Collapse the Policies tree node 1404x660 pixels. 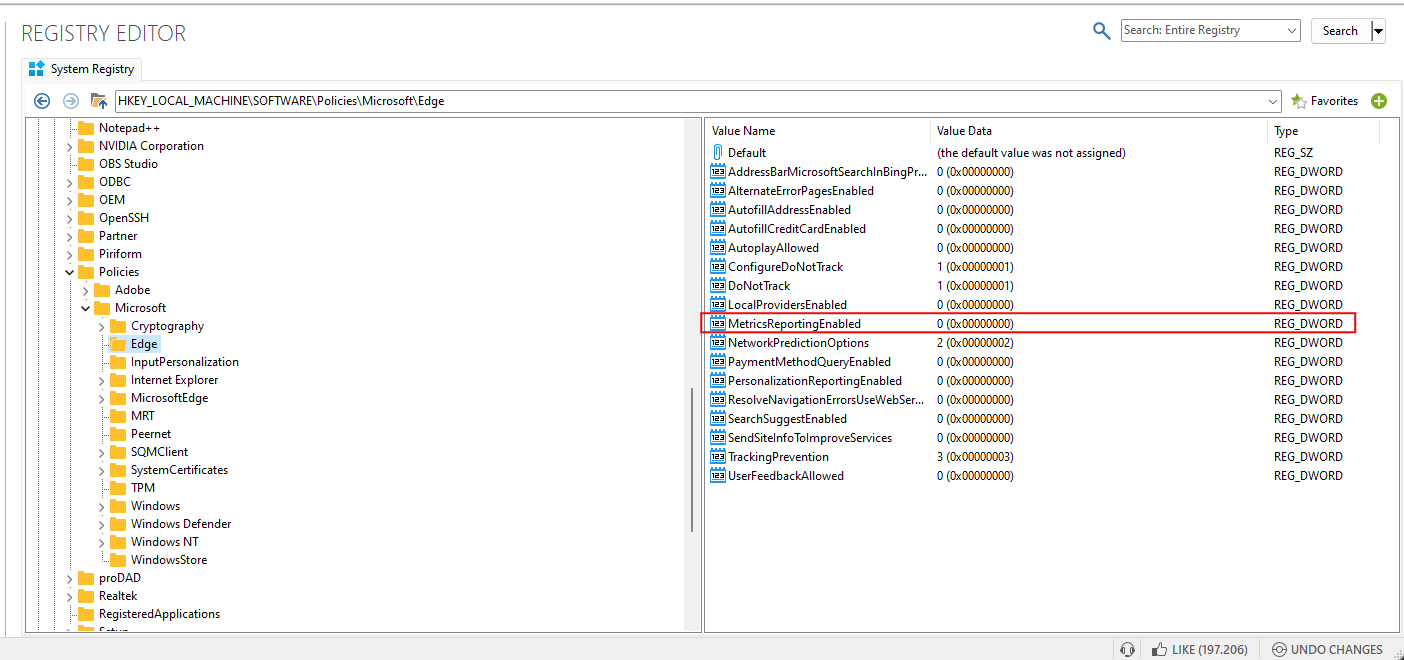tap(70, 272)
